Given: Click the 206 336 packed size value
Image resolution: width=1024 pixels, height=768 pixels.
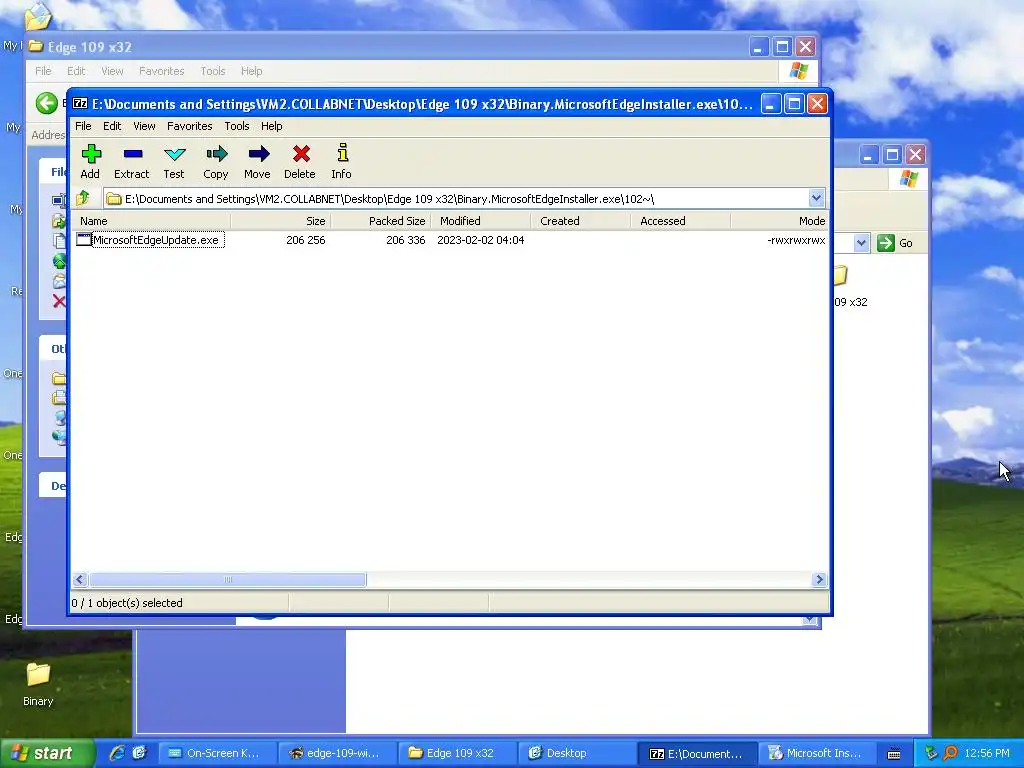Looking at the screenshot, I should (406, 240).
